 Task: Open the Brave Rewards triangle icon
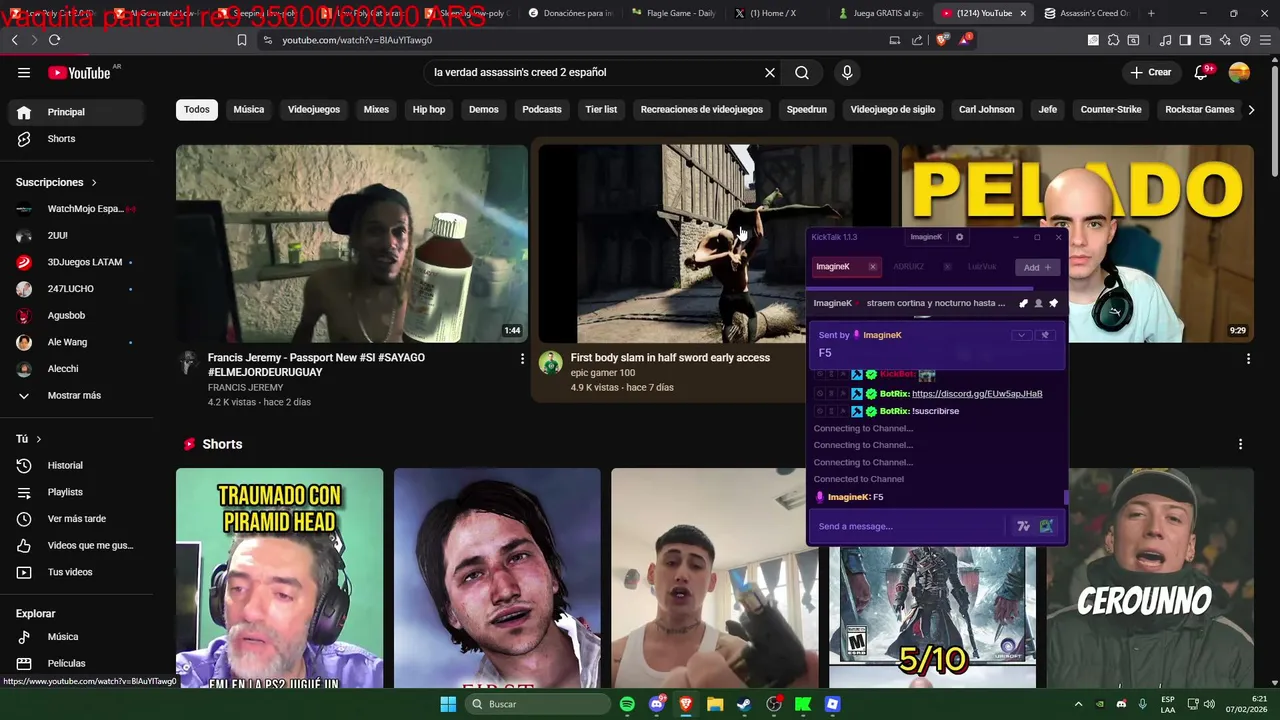965,40
